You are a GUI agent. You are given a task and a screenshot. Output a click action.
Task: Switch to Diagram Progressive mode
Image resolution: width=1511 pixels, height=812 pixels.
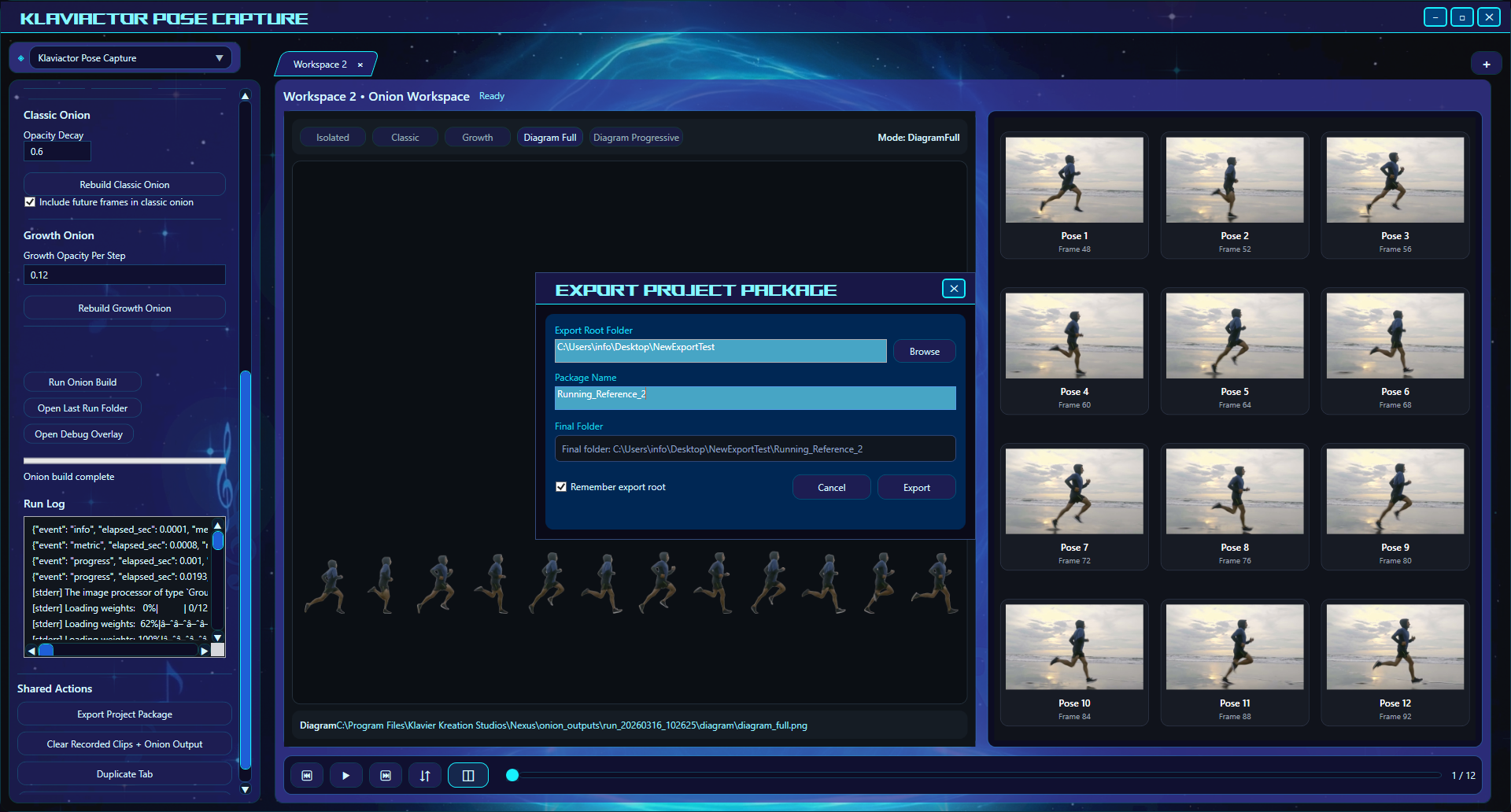(635, 137)
